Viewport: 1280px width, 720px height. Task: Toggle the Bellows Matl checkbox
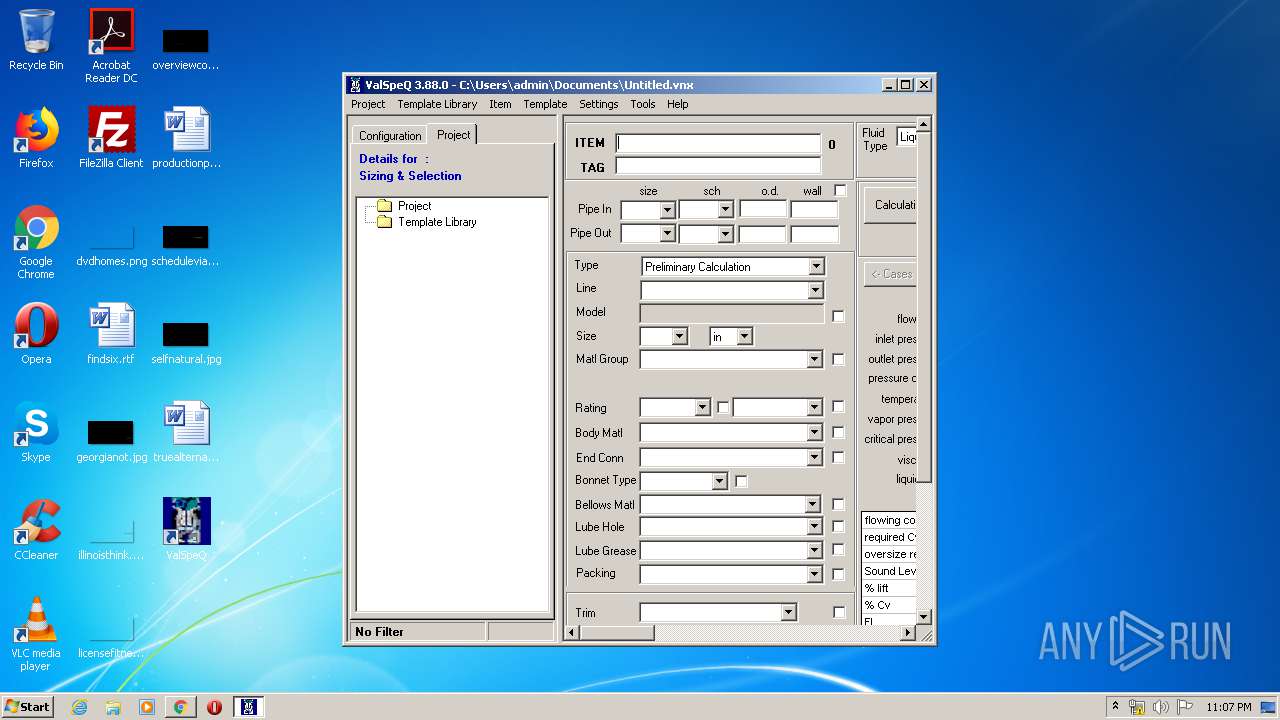click(x=838, y=504)
